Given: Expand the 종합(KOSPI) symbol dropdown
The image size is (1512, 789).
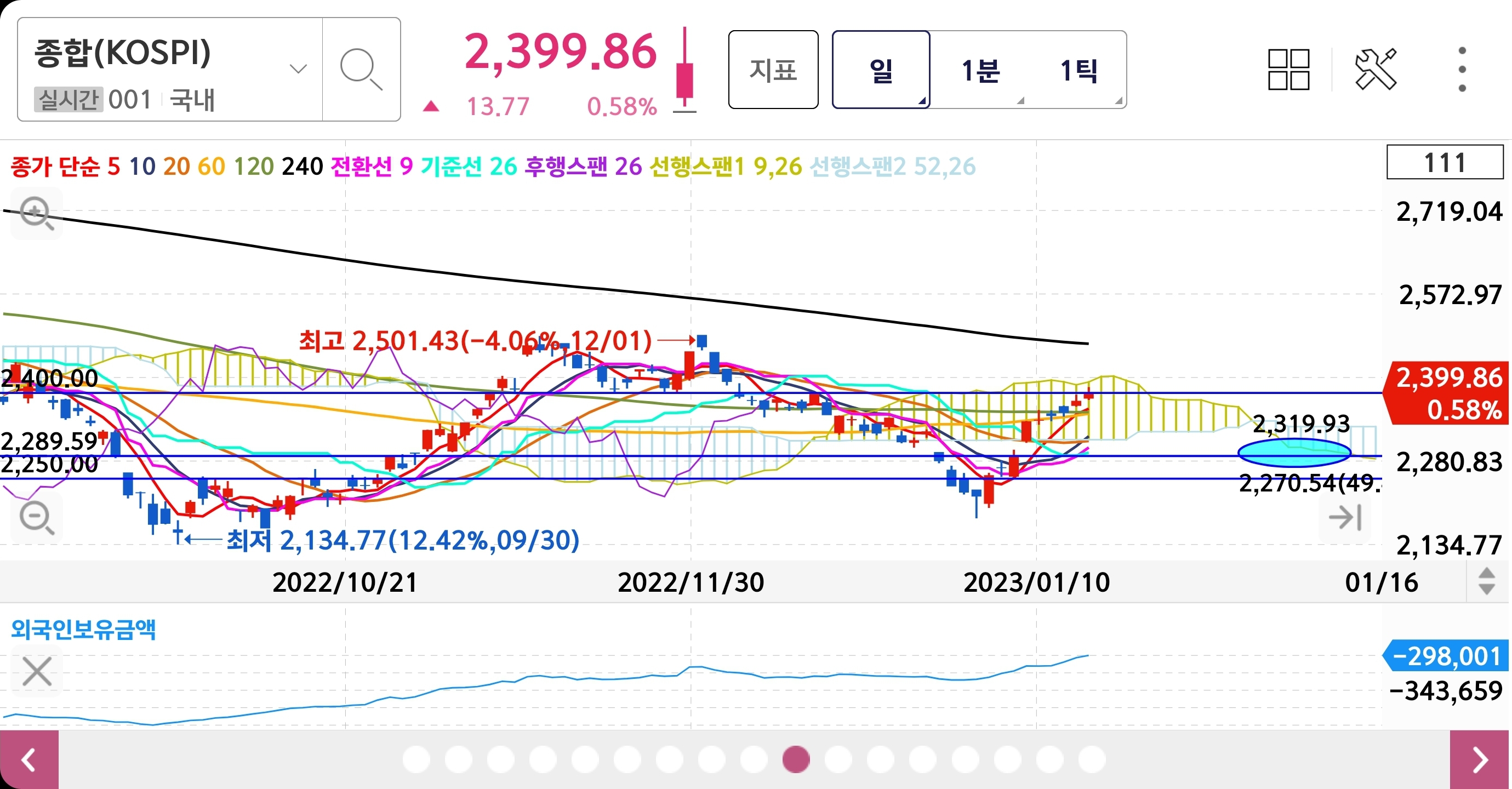Looking at the screenshot, I should (x=298, y=69).
